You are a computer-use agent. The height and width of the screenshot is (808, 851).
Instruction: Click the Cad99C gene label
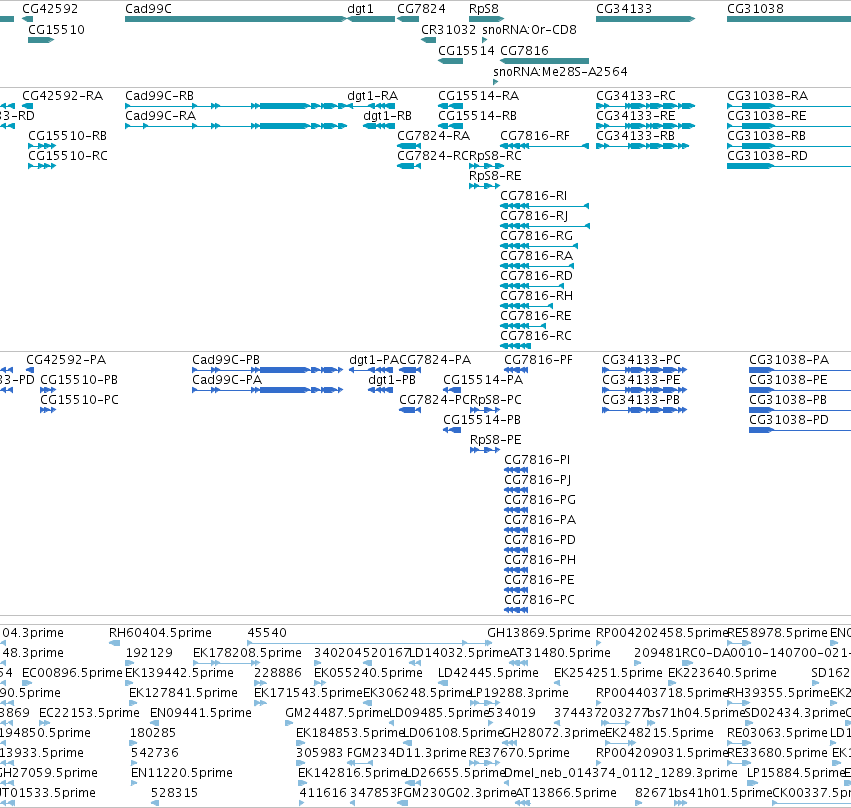tap(148, 9)
